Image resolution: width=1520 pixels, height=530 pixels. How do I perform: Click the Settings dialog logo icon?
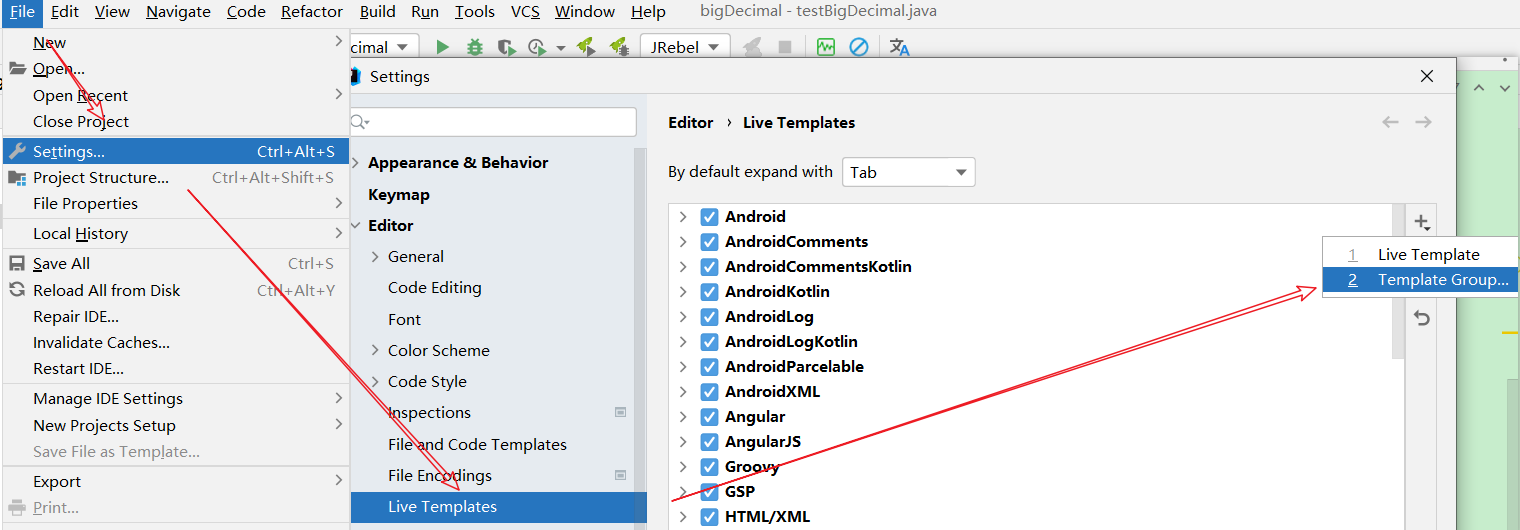click(355, 76)
